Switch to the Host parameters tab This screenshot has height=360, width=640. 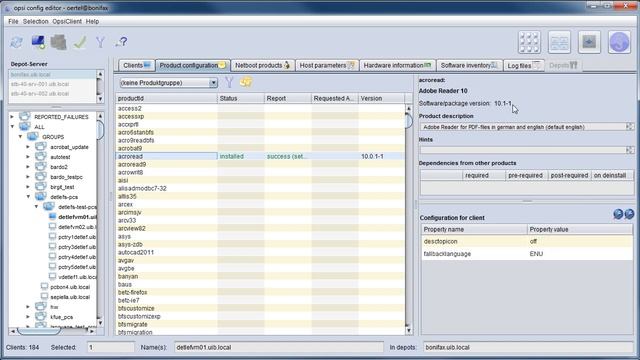327,65
